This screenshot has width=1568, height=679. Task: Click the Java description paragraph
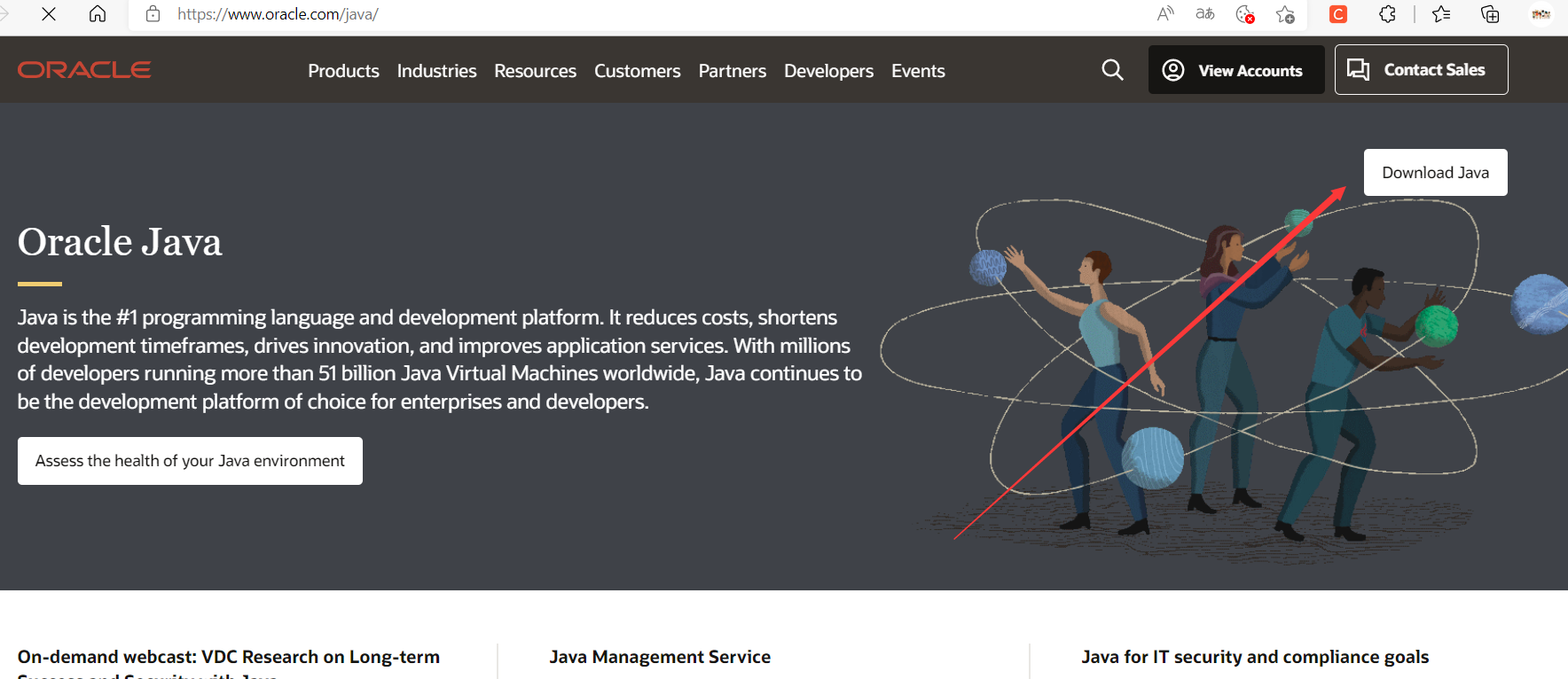[440, 359]
